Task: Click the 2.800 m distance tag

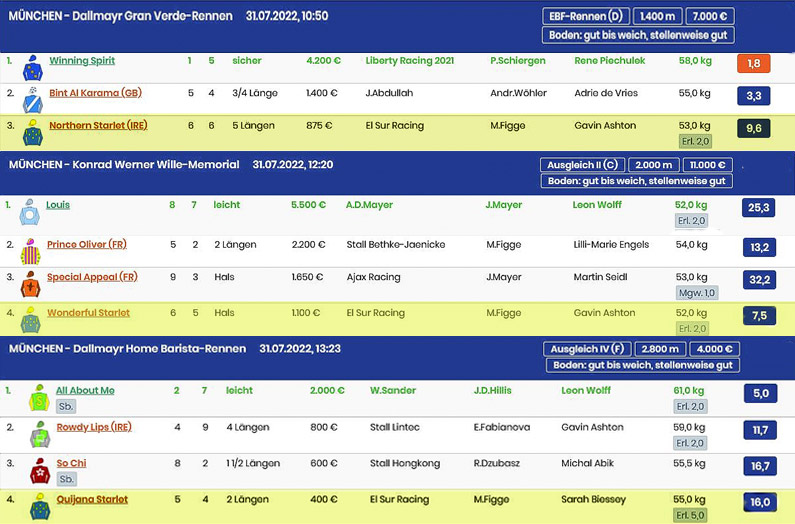Action: coord(660,349)
